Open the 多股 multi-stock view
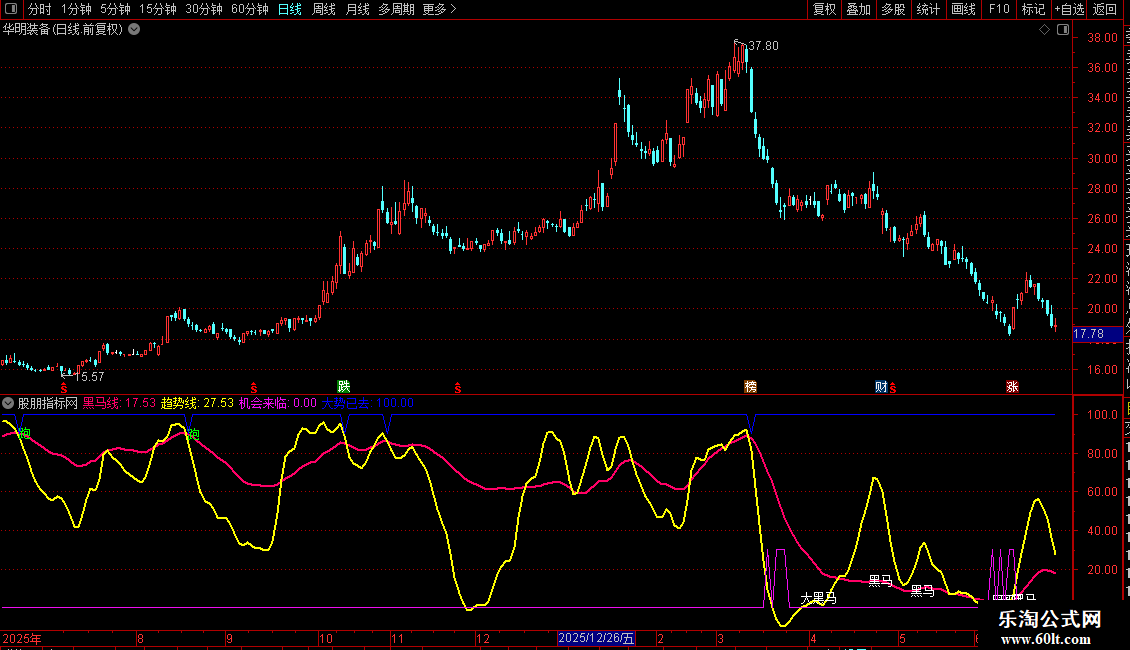Viewport: 1130px width, 650px height. pos(893,9)
